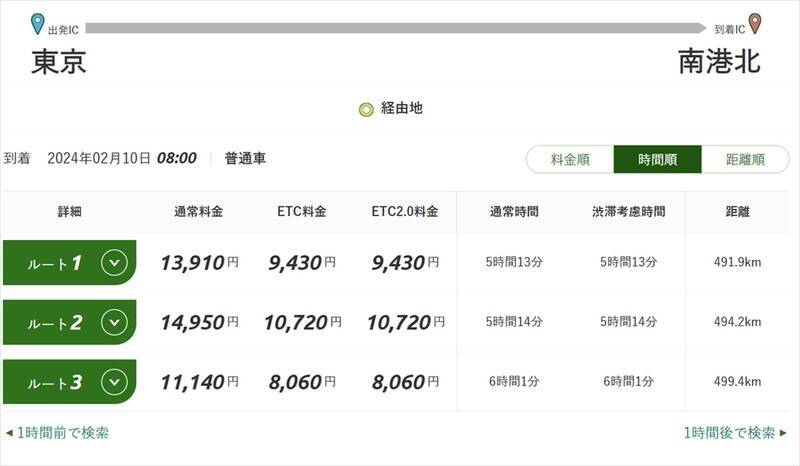Click chevron icon on Route 3

(x=115, y=381)
